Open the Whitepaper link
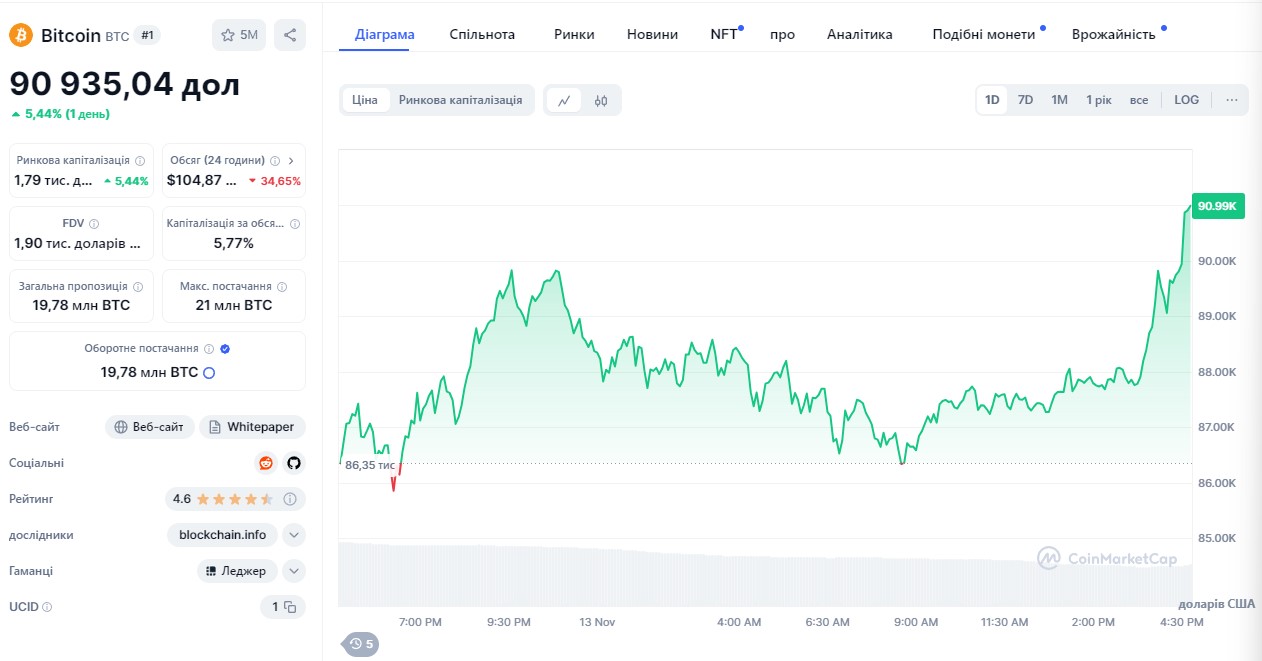The width and height of the screenshot is (1262, 661). coord(252,427)
